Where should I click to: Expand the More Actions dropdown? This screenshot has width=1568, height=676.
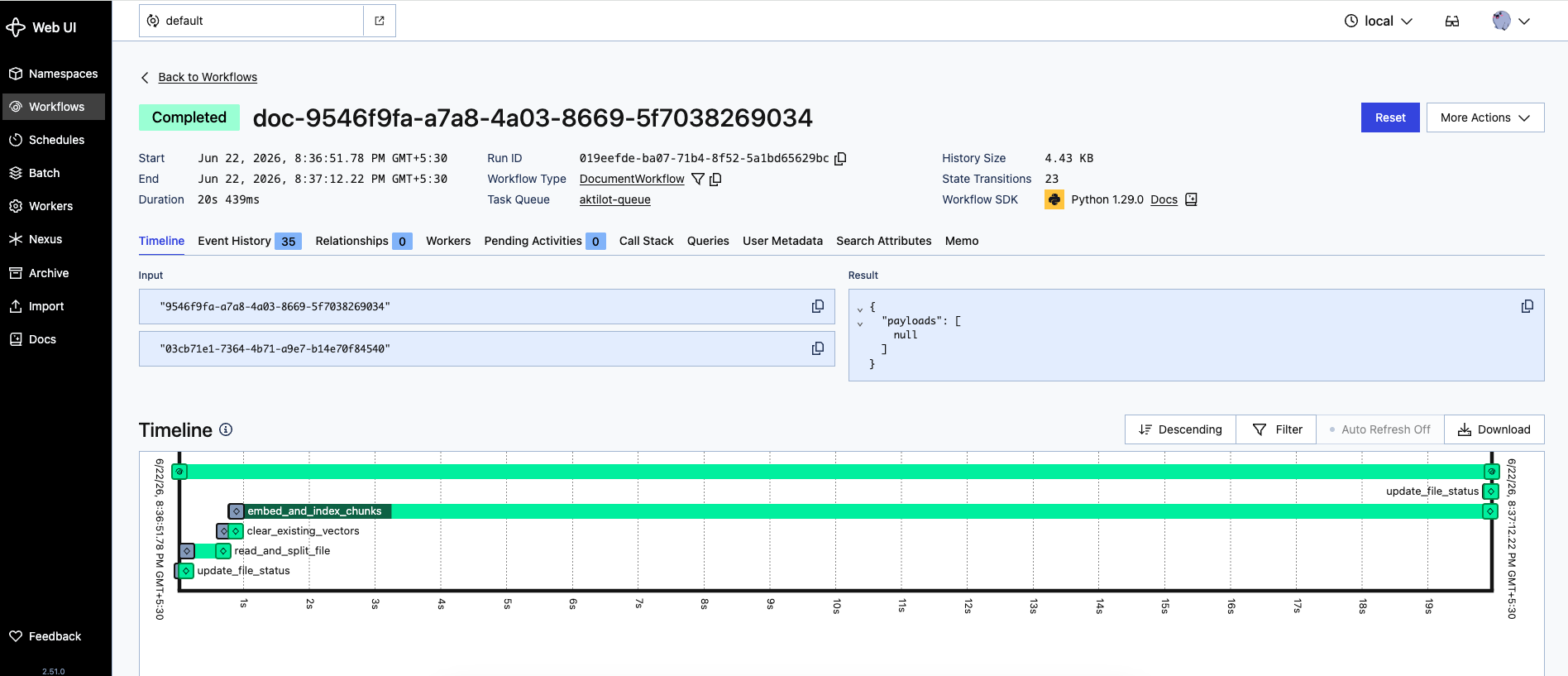pos(1485,117)
